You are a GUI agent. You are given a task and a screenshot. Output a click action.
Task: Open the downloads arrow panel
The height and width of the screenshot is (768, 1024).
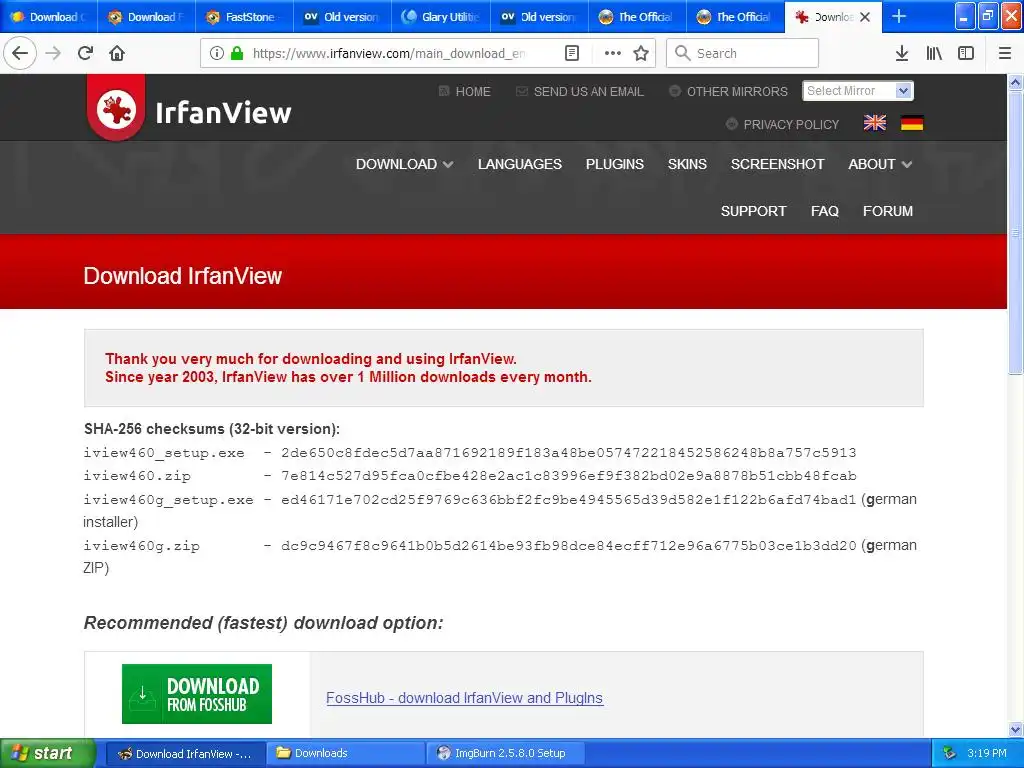click(x=902, y=53)
